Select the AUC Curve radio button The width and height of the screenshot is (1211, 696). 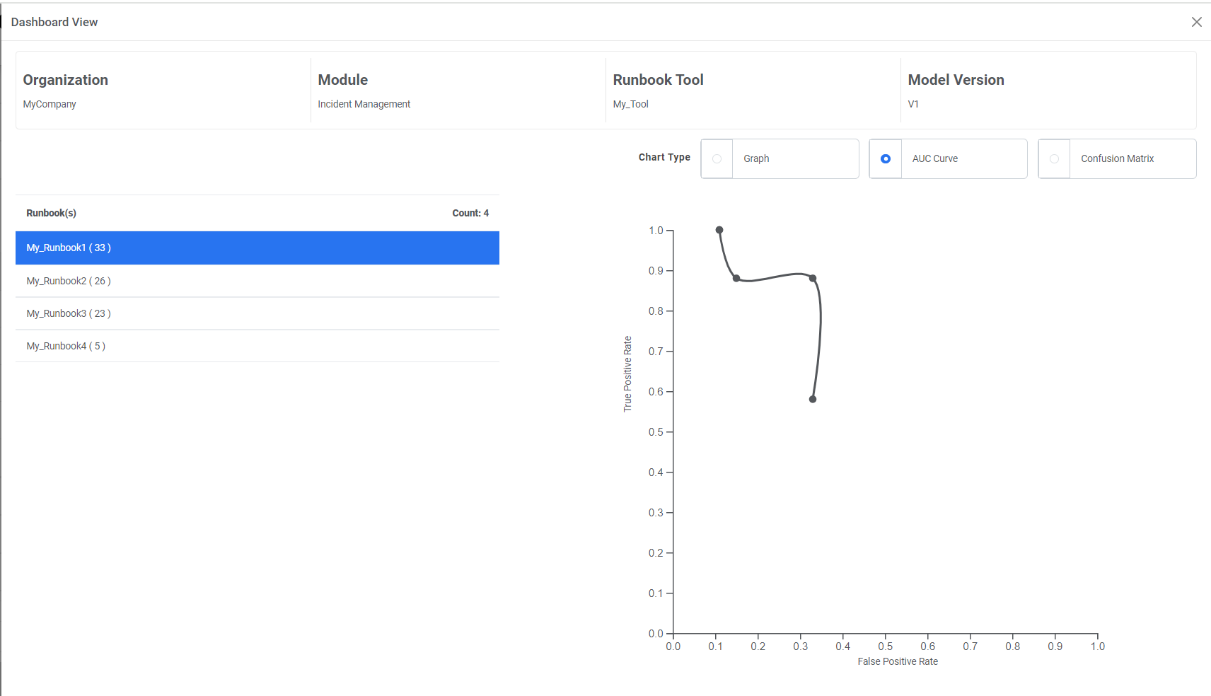(x=886, y=159)
